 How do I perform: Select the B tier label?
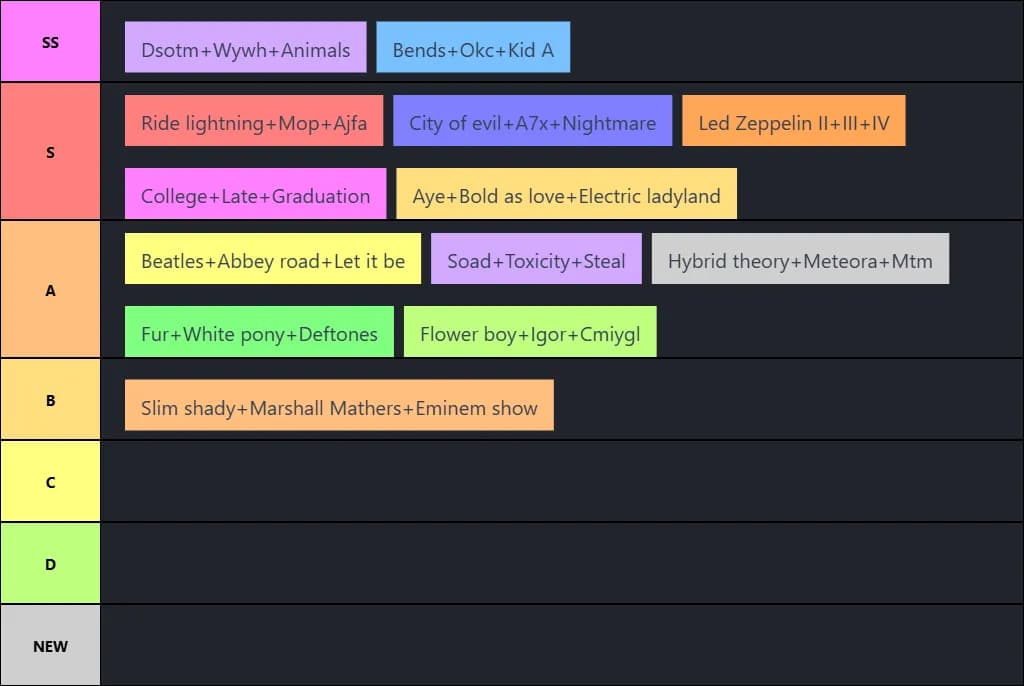click(50, 400)
